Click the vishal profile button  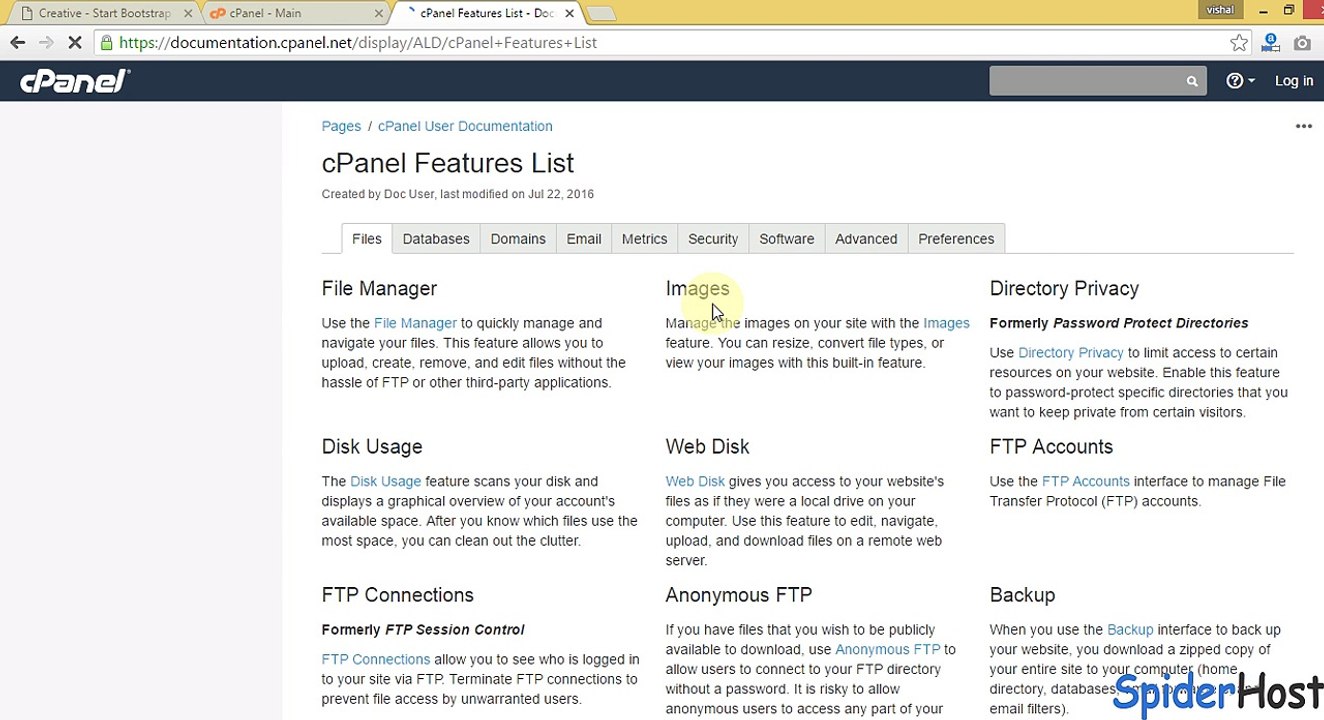pyautogui.click(x=1220, y=10)
